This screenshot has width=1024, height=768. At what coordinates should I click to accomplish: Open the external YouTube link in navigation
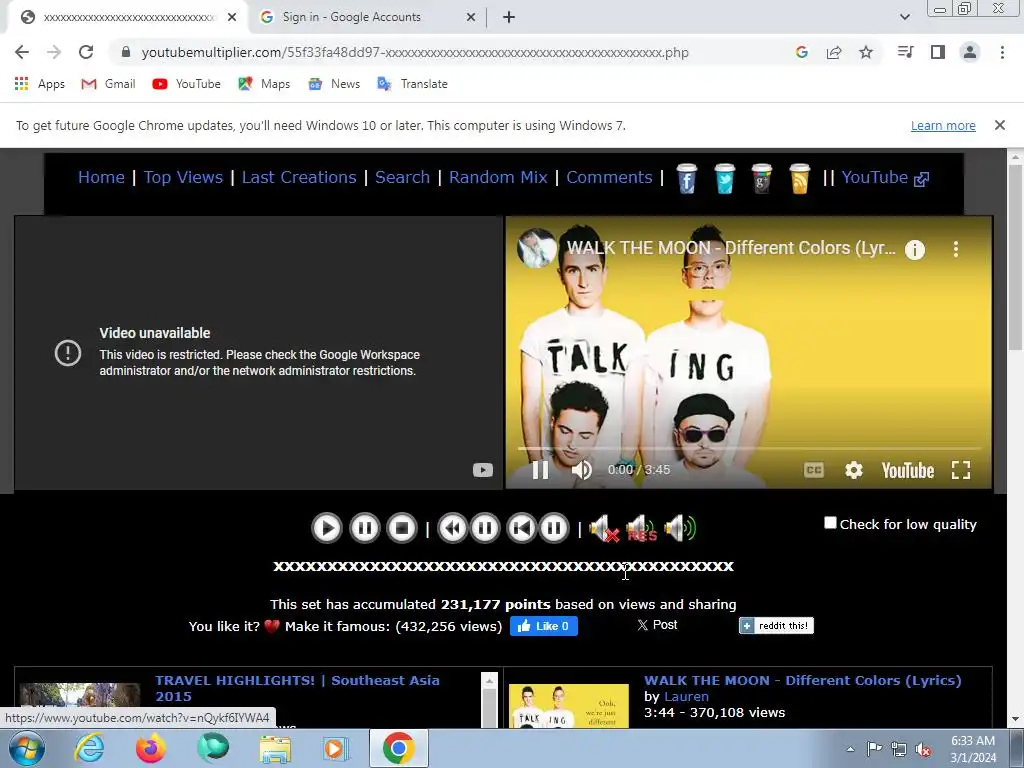(x=885, y=177)
